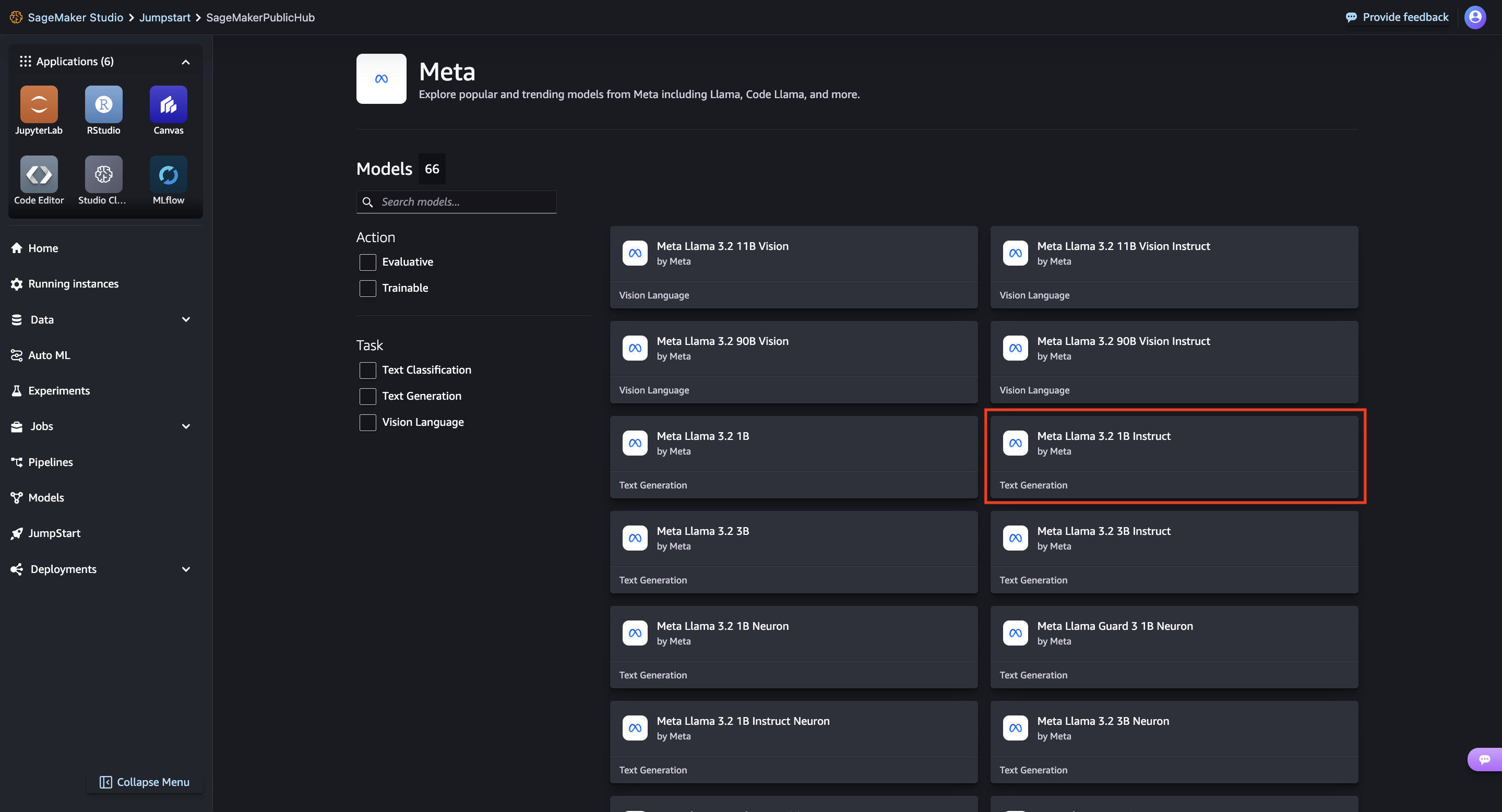Navigate to JumpStart section
The width and height of the screenshot is (1502, 812).
55,532
